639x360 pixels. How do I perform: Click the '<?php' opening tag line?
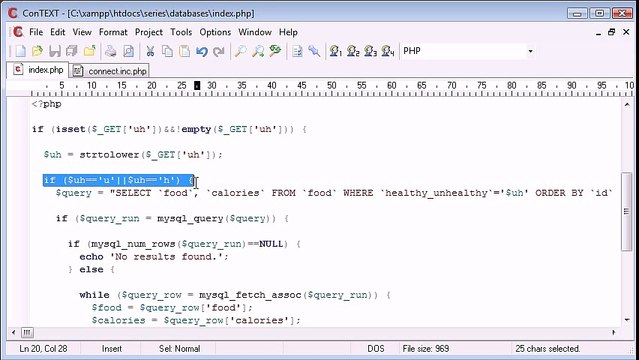pyautogui.click(x=47, y=104)
